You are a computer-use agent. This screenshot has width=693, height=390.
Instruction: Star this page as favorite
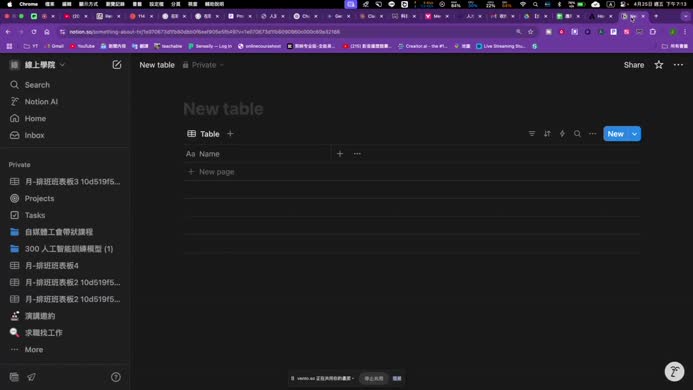(x=659, y=65)
